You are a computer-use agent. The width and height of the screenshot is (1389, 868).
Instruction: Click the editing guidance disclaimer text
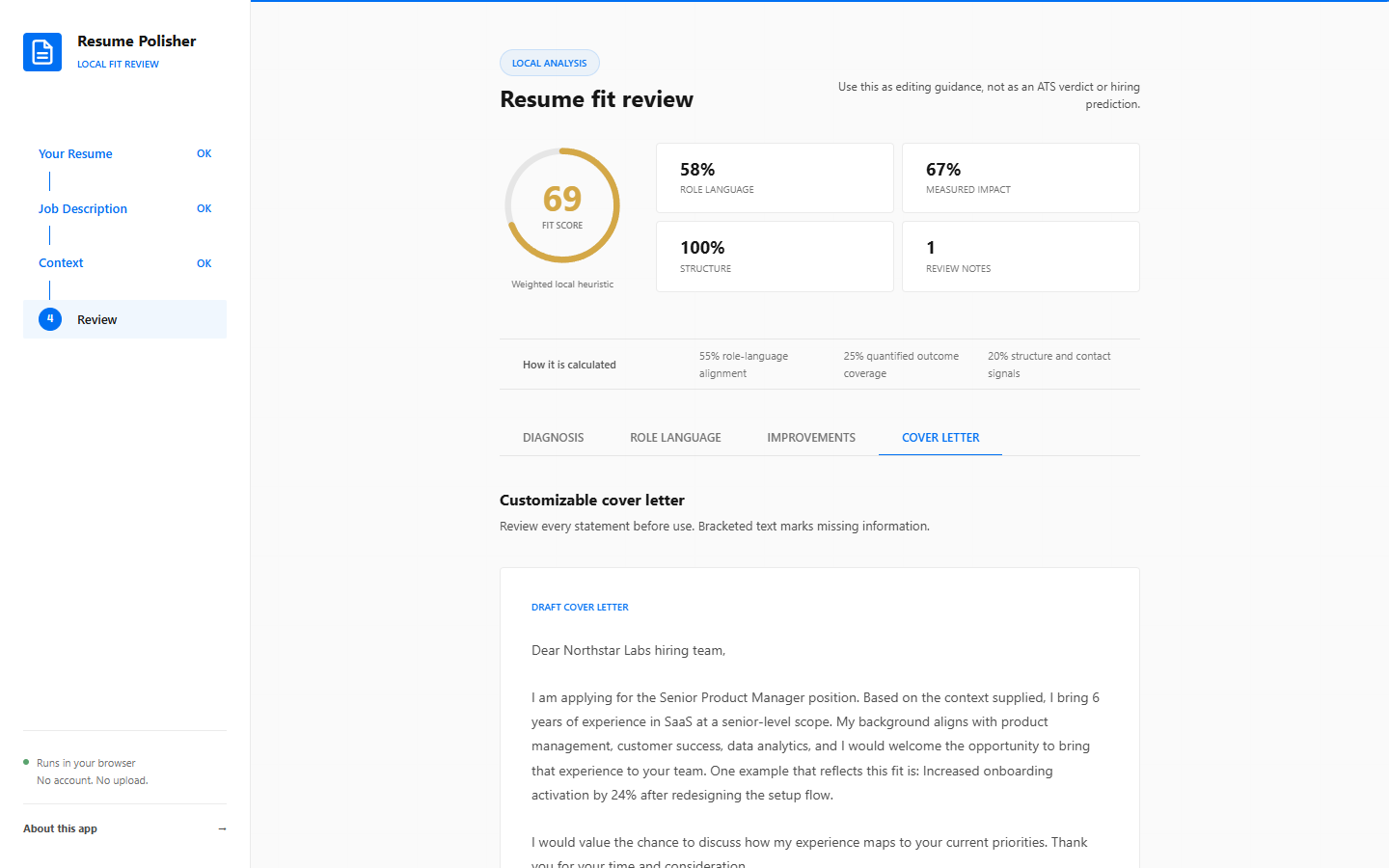click(x=989, y=95)
